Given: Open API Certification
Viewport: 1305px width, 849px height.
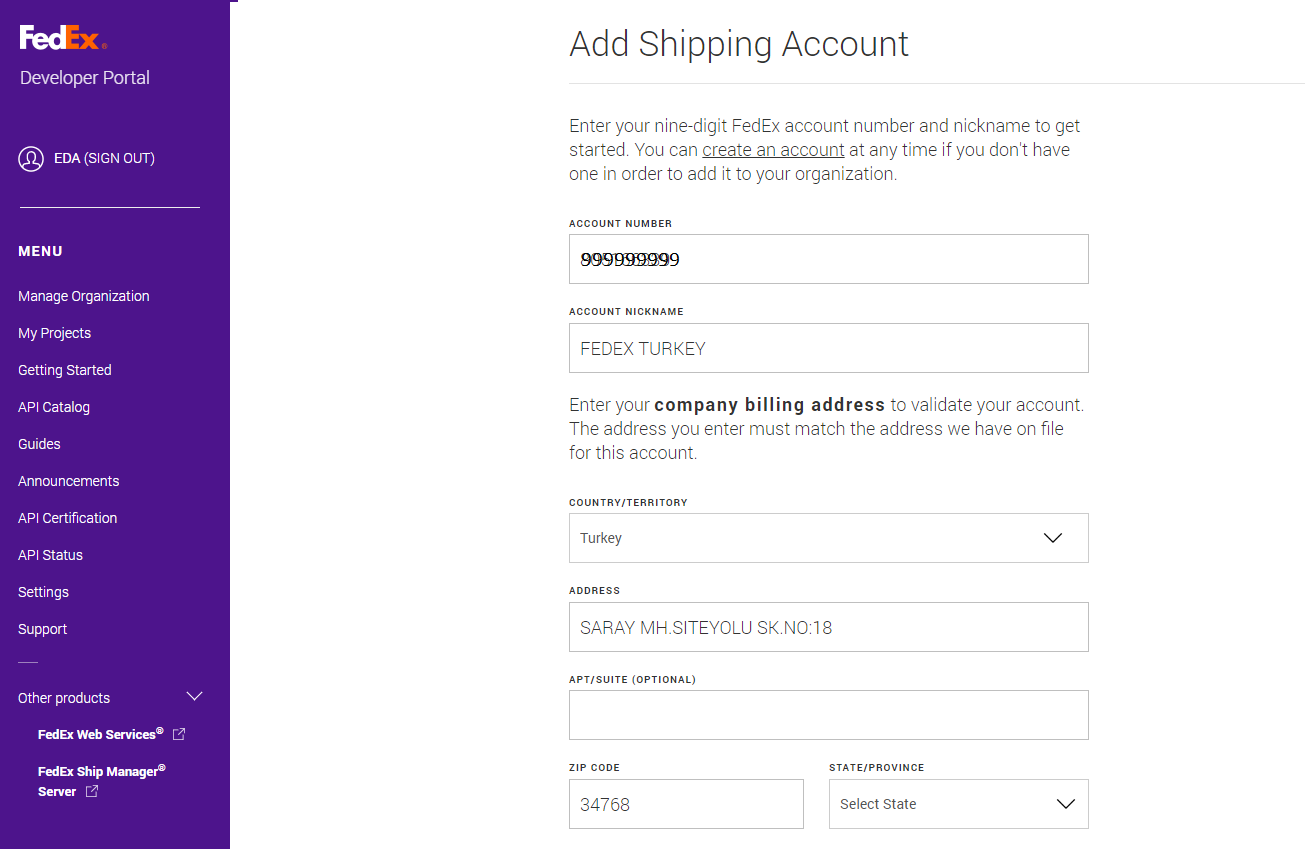Looking at the screenshot, I should (x=68, y=518).
